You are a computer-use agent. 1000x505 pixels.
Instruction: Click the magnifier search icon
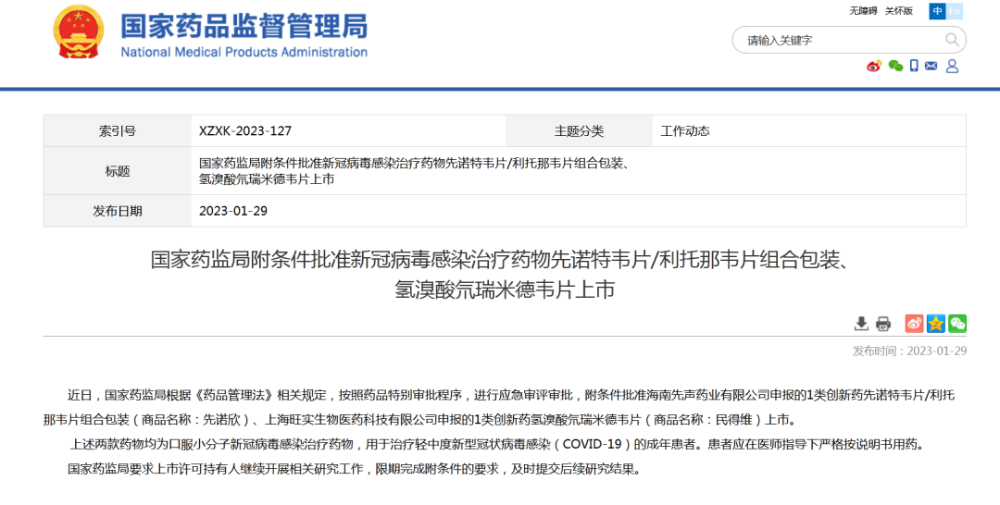pyautogui.click(x=953, y=40)
